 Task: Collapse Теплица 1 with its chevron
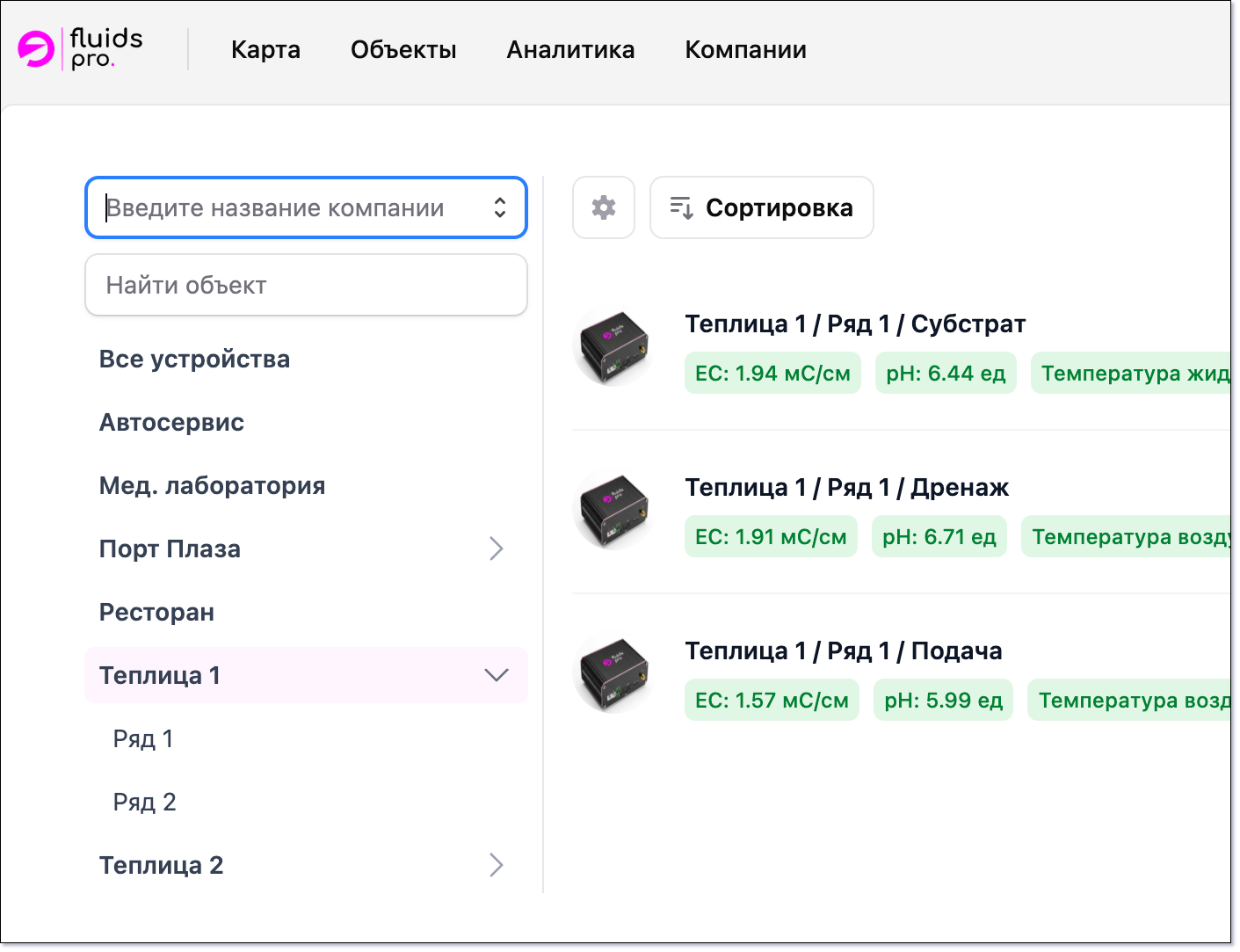click(497, 675)
